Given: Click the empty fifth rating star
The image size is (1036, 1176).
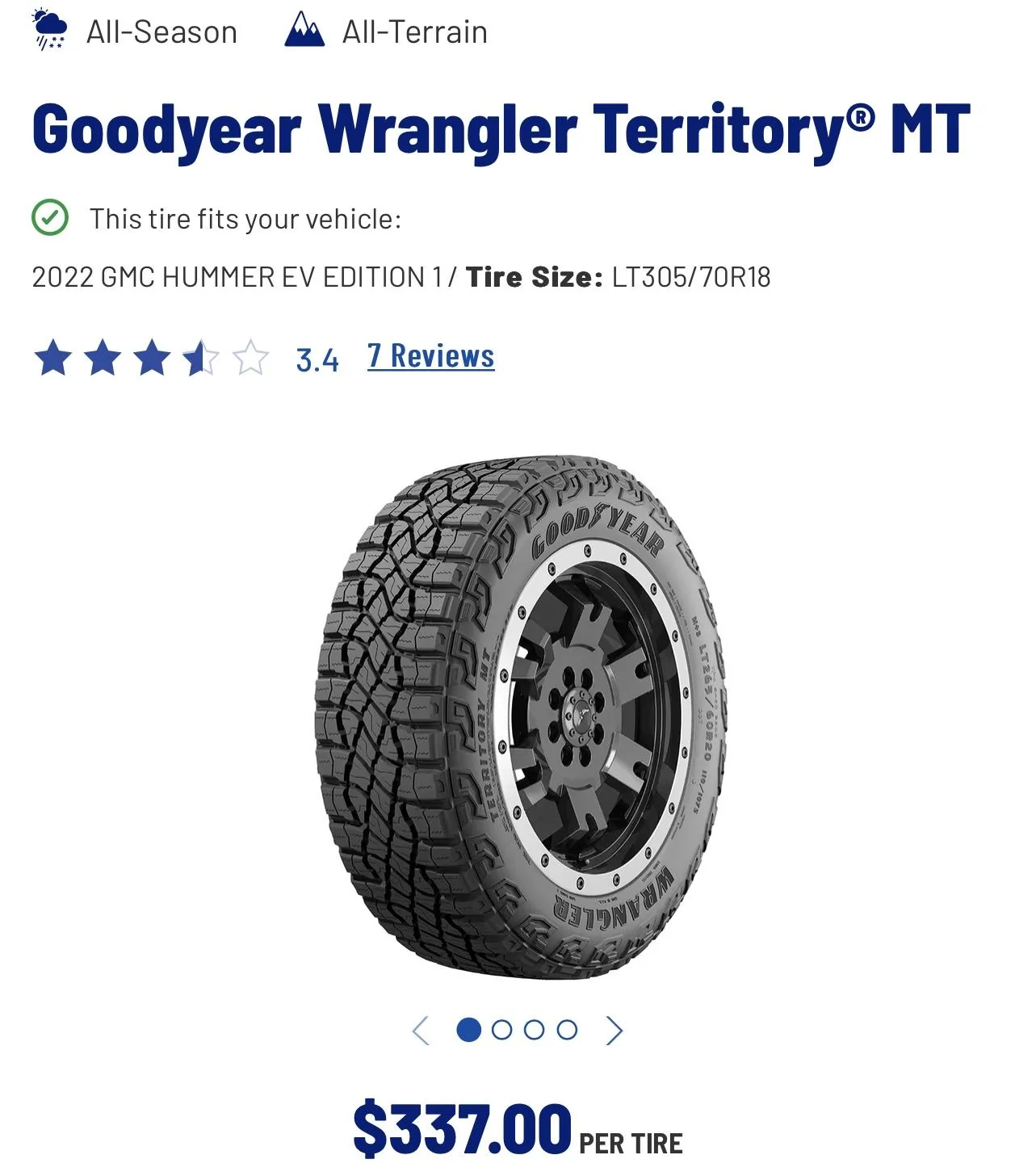Looking at the screenshot, I should (x=250, y=358).
